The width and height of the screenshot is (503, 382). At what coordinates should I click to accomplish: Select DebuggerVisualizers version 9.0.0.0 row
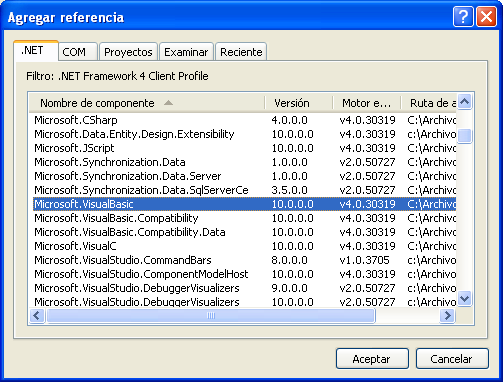point(244,288)
